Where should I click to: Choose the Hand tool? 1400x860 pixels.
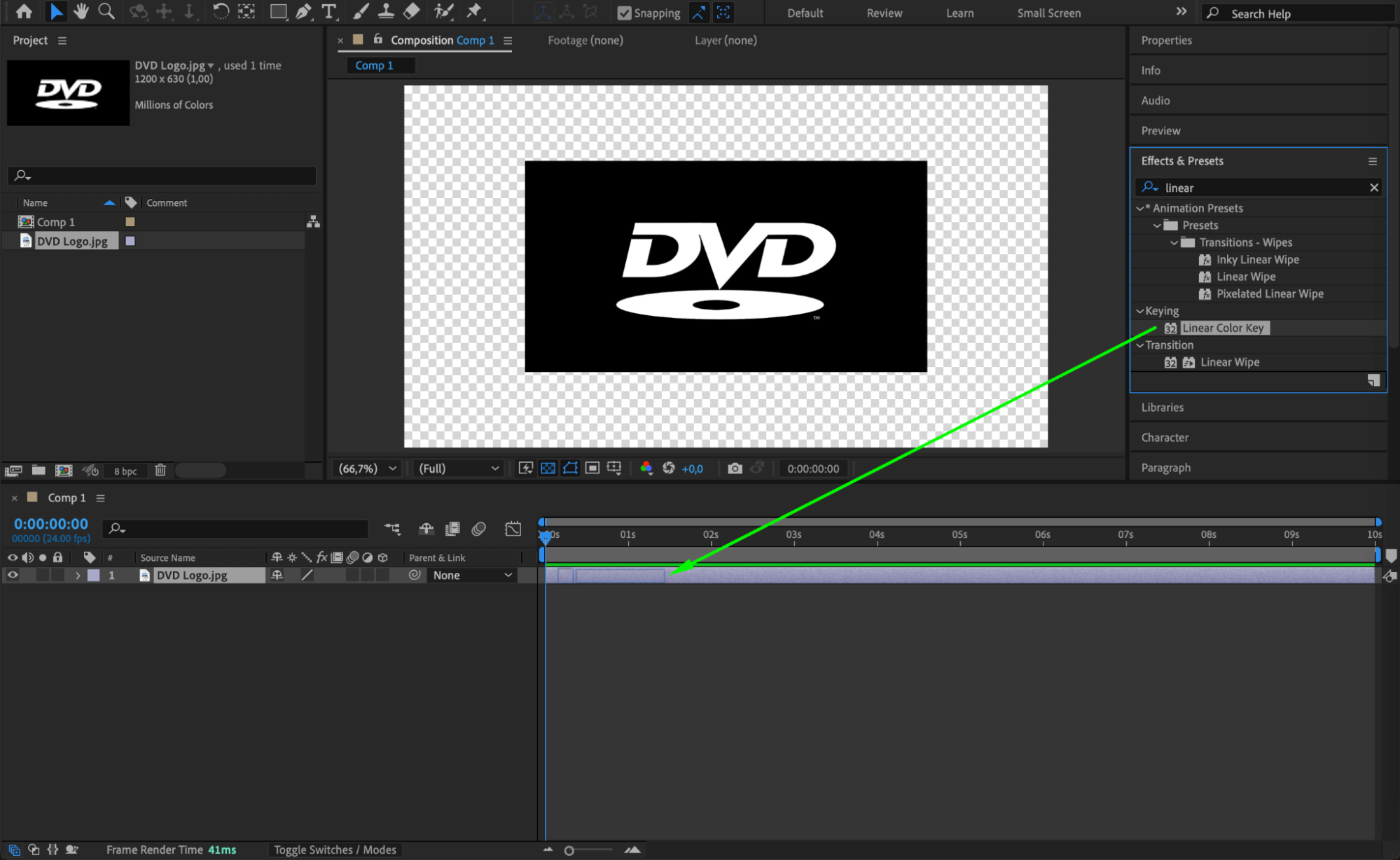(x=81, y=12)
